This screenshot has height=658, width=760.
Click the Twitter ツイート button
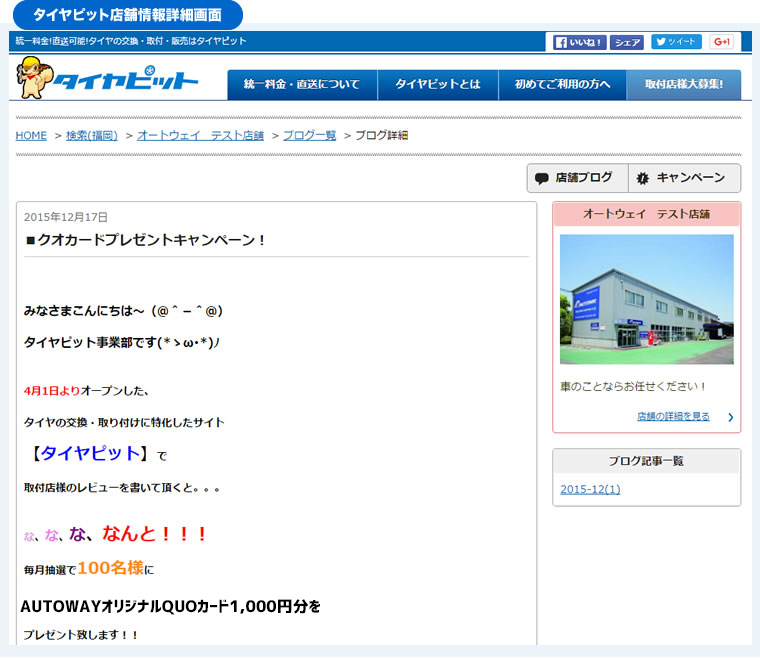point(676,42)
